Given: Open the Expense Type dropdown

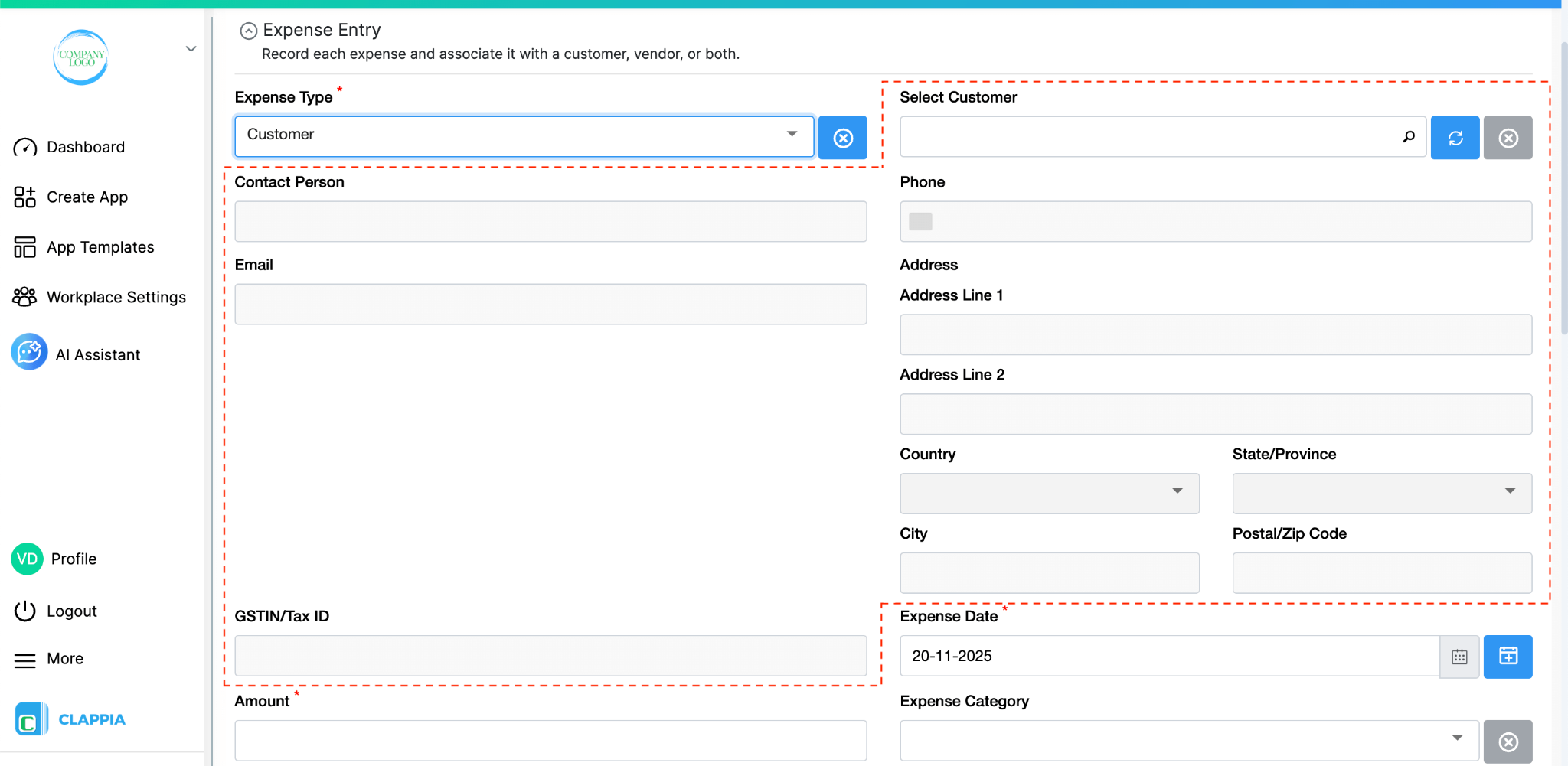Looking at the screenshot, I should tap(791, 135).
